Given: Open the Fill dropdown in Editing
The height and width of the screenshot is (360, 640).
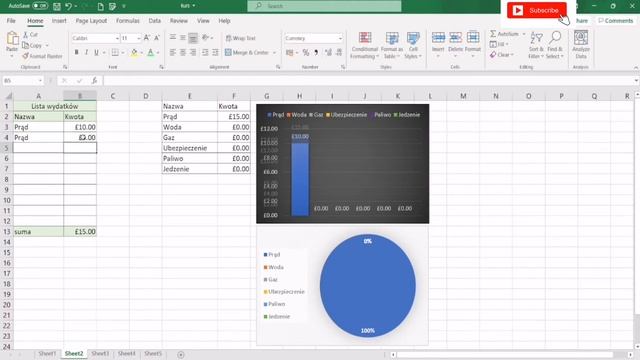Looking at the screenshot, I should point(498,44).
